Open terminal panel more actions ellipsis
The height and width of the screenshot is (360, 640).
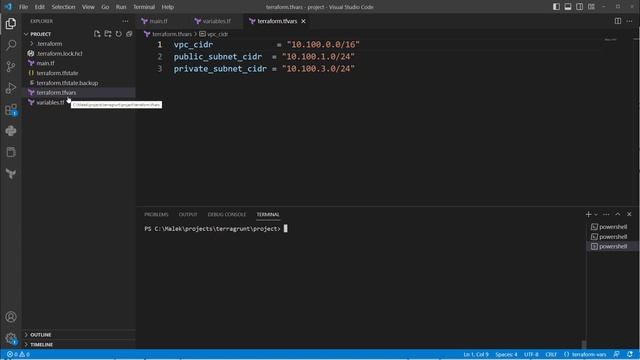(606, 214)
